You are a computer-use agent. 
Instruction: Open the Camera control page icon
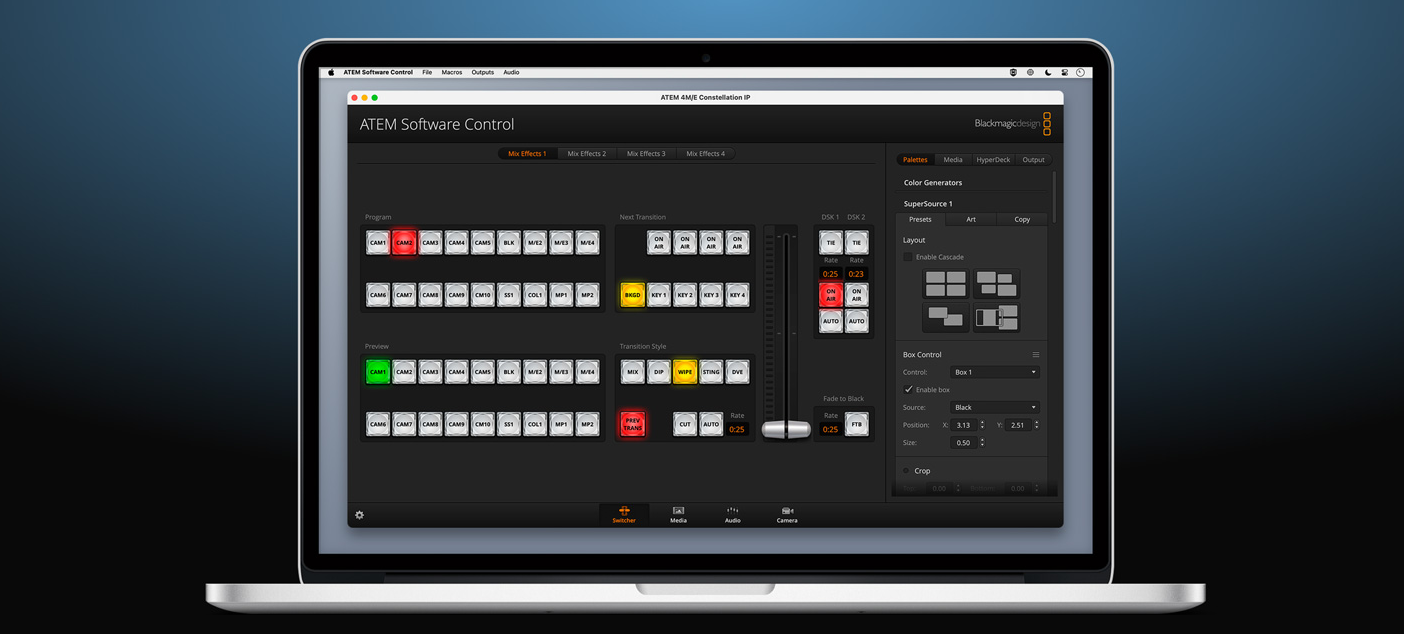[787, 514]
